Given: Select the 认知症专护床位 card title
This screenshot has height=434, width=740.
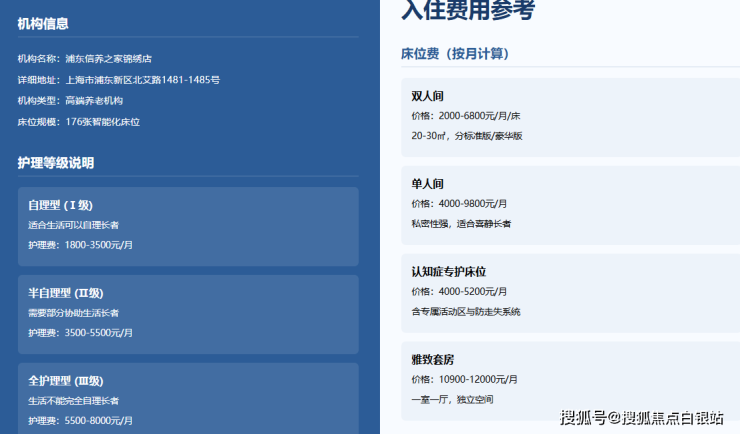Looking at the screenshot, I should click(449, 272).
